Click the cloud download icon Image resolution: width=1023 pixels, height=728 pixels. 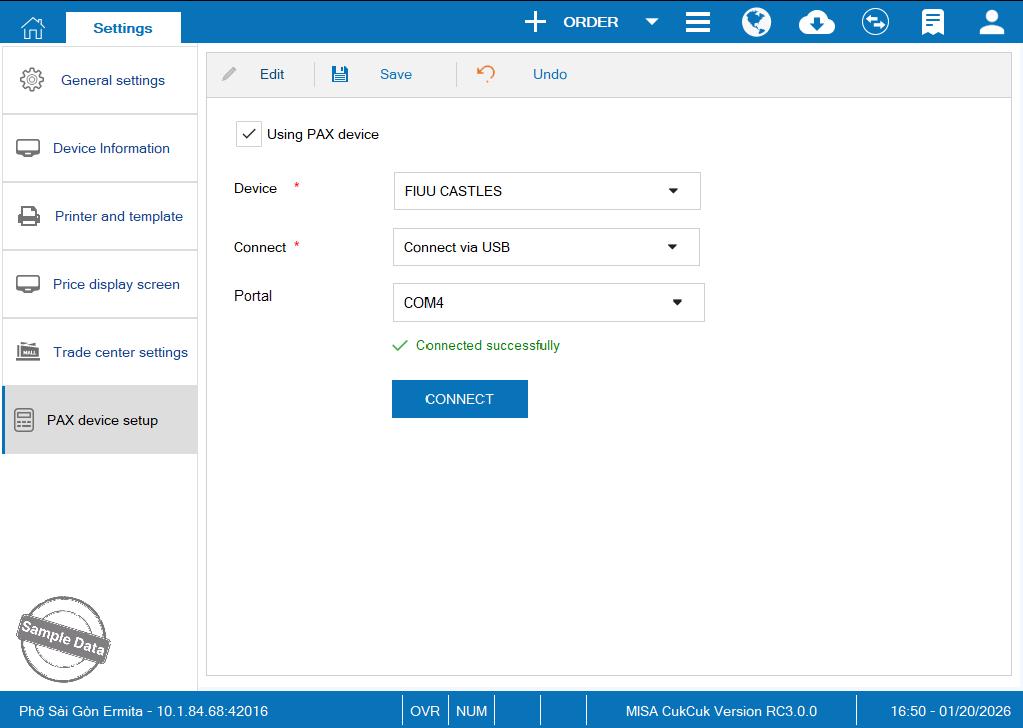[817, 22]
